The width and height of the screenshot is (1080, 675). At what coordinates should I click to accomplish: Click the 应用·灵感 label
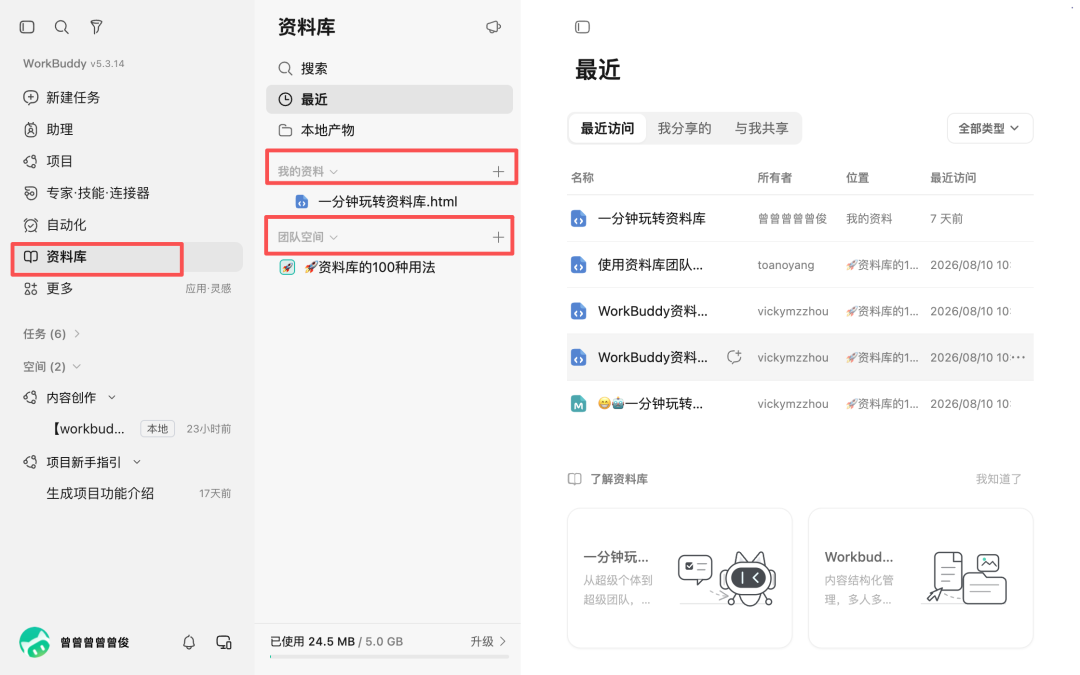point(208,289)
